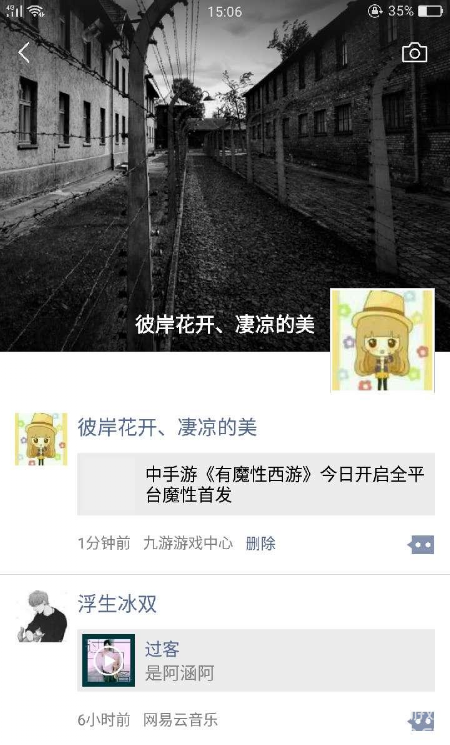Open the small girl avatar beside first post

click(41, 439)
